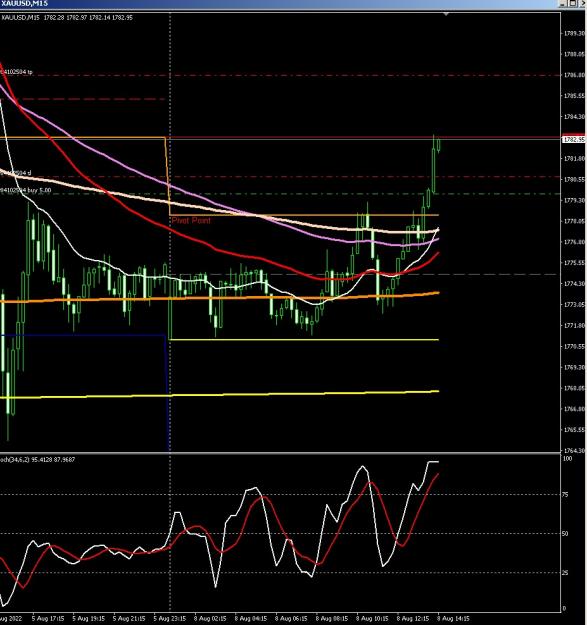Select the take profit order line label
The width and height of the screenshot is (587, 625).
click(x=16, y=72)
